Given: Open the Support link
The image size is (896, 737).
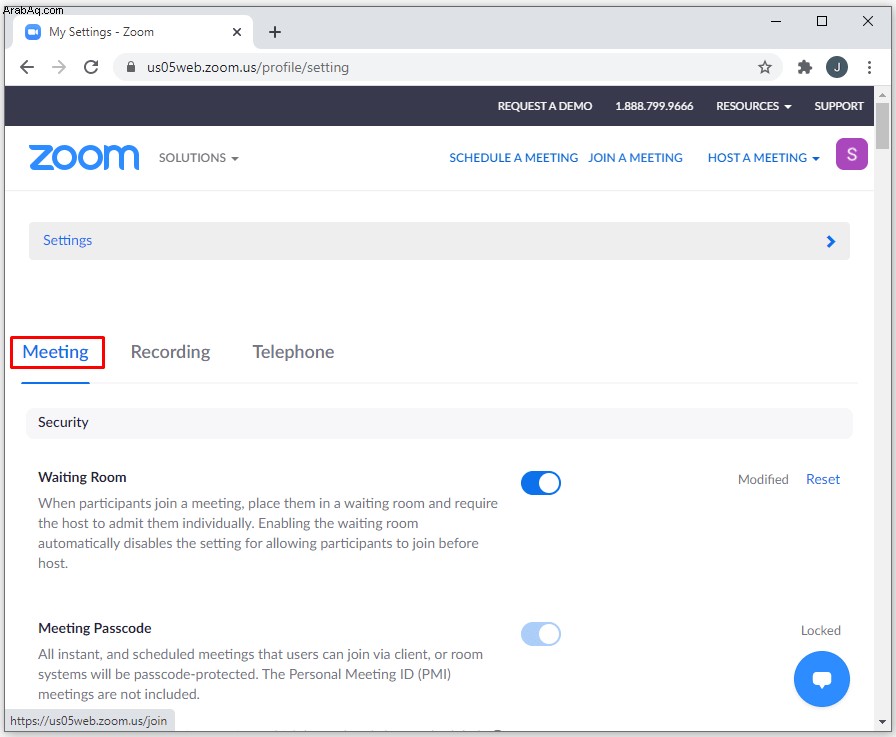Looking at the screenshot, I should coord(838,106).
